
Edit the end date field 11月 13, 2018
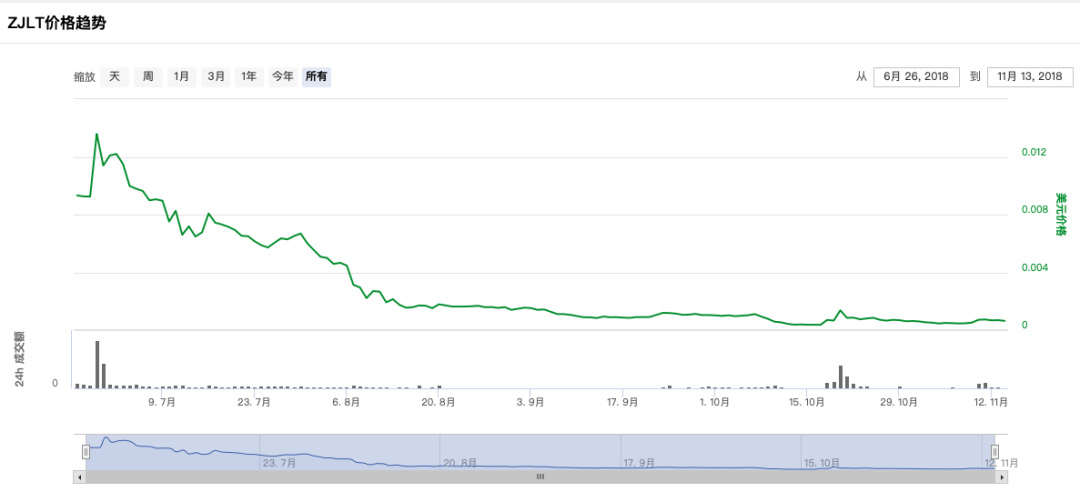point(1030,77)
